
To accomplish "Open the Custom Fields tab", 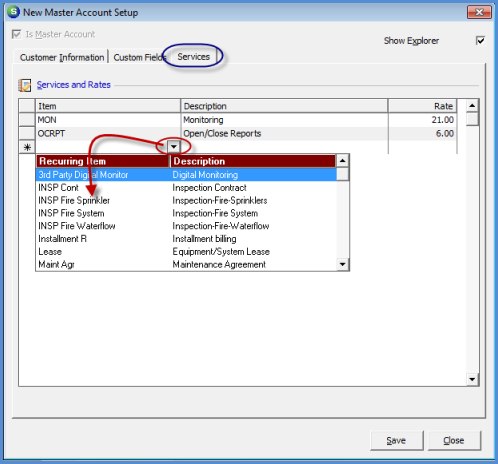I will point(139,57).
